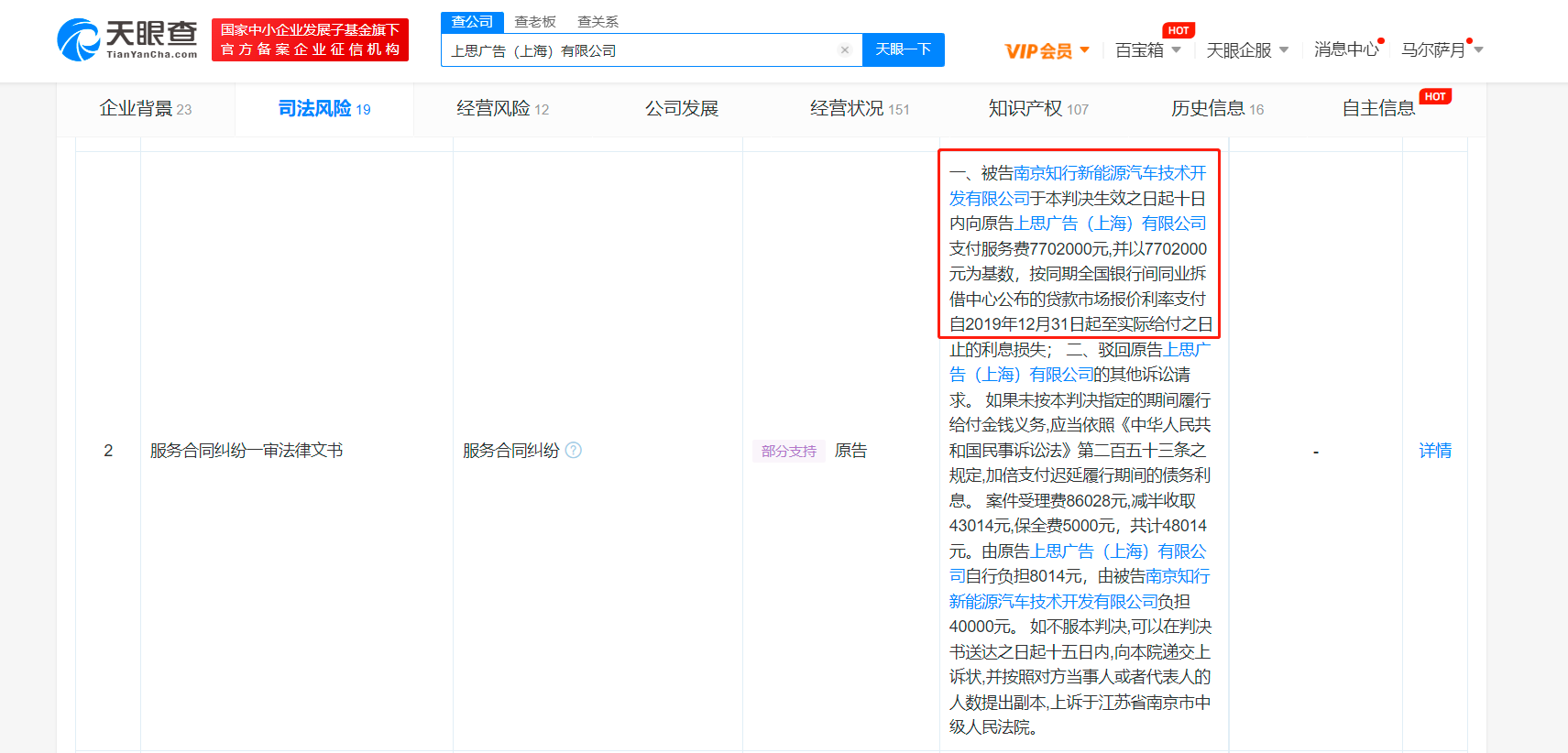The height and width of the screenshot is (753, 1568).
Task: Click 上思广告 link after 驳回原告
Action: [1080, 362]
